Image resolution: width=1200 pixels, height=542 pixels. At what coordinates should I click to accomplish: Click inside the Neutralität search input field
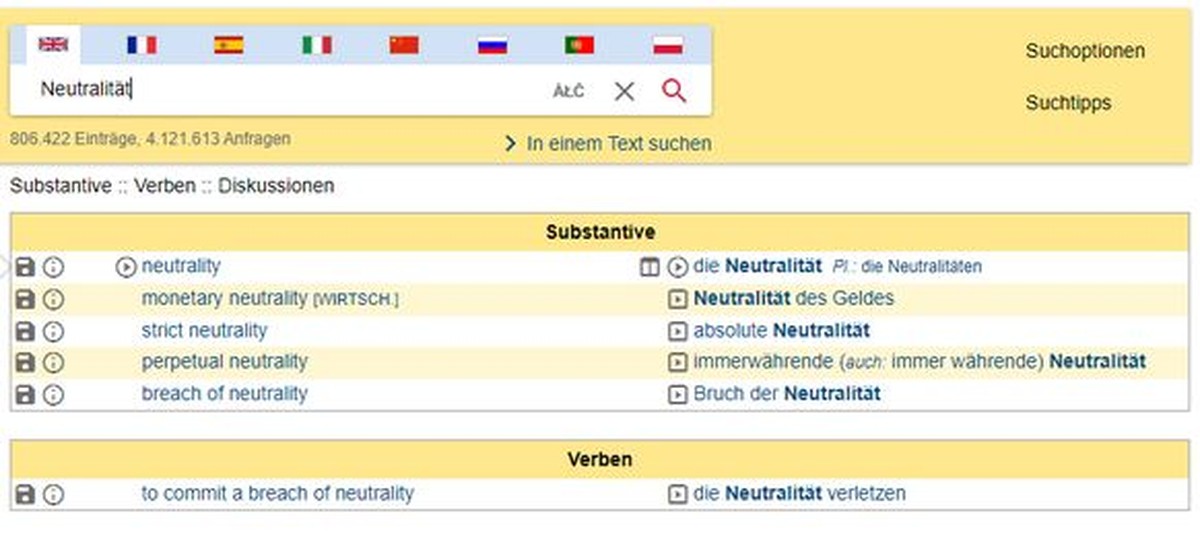pyautogui.click(x=290, y=90)
